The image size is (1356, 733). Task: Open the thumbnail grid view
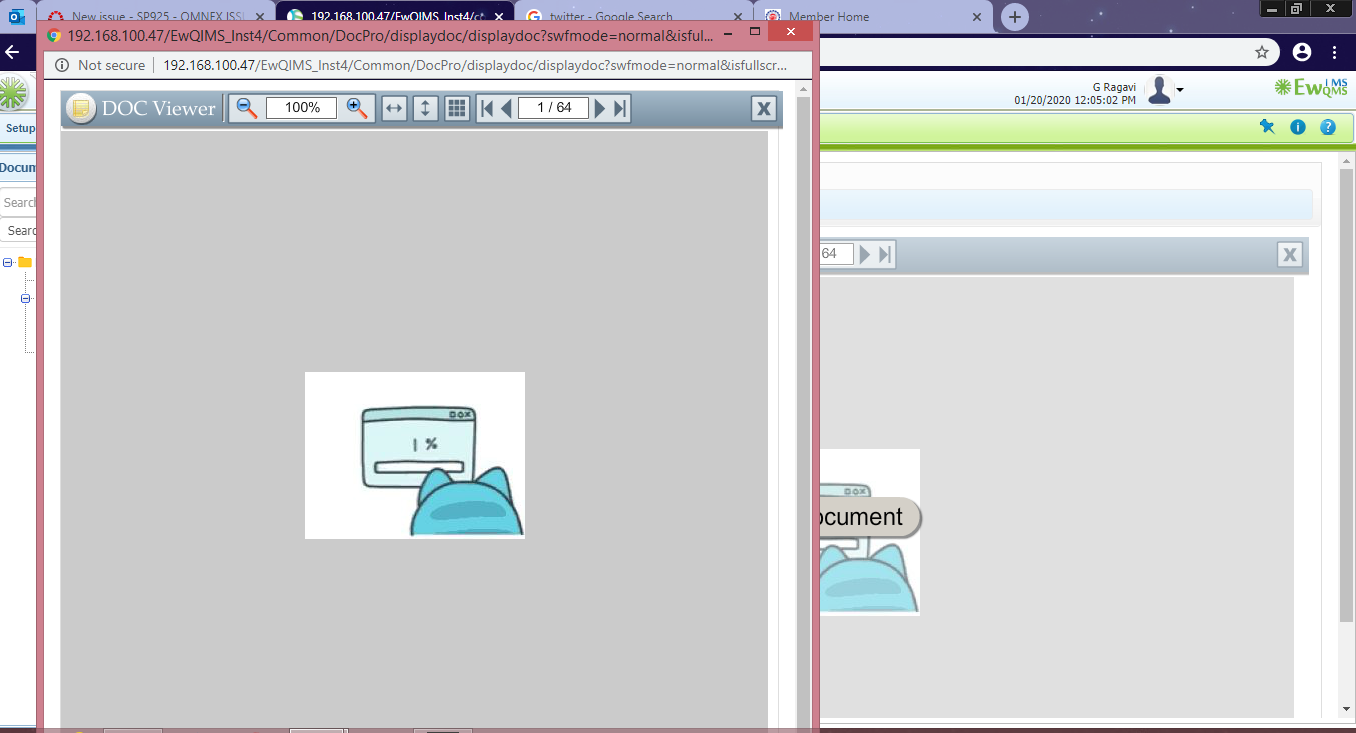(x=457, y=108)
